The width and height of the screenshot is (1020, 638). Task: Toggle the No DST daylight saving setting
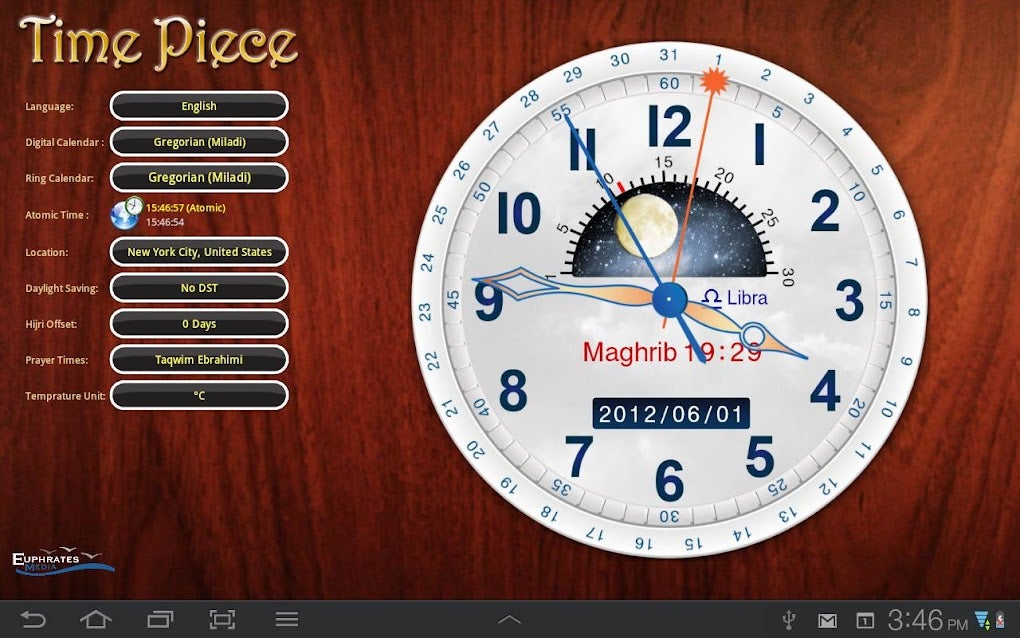point(198,288)
